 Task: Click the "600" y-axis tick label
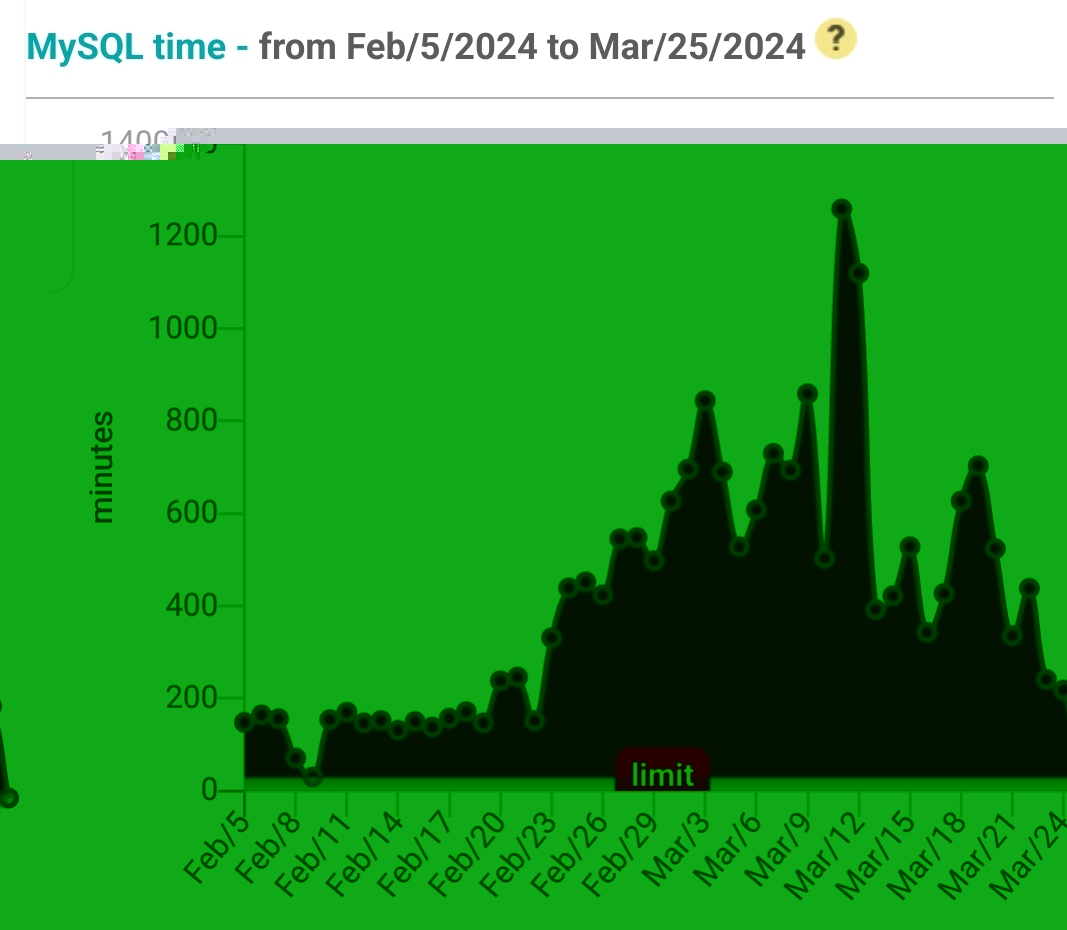pyautogui.click(x=191, y=512)
